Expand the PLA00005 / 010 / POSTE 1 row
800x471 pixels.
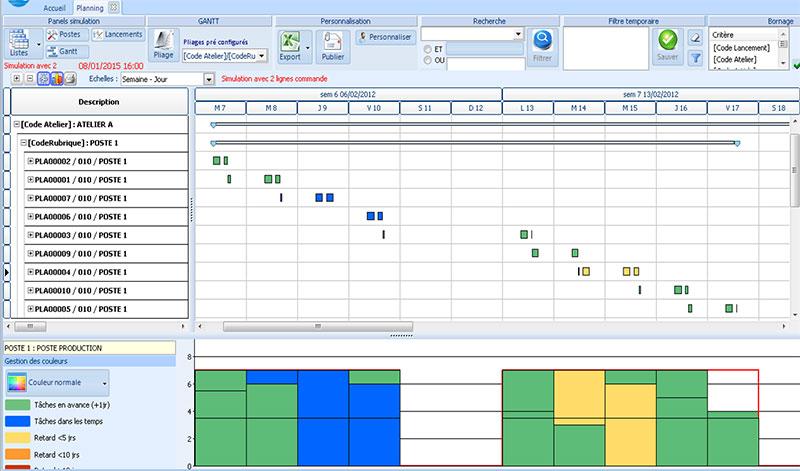[30, 309]
